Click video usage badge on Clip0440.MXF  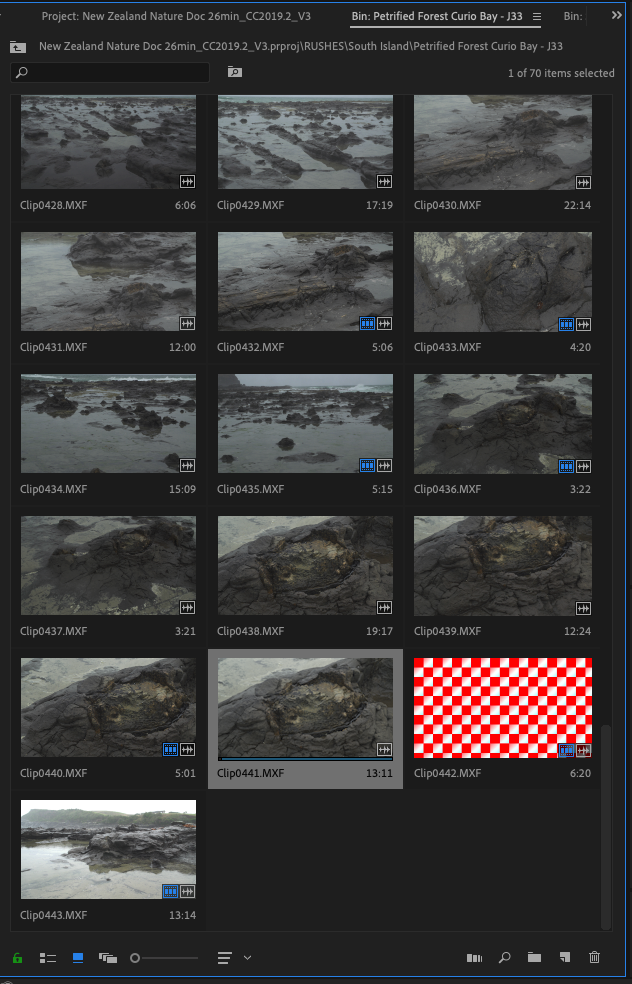pyautogui.click(x=170, y=749)
